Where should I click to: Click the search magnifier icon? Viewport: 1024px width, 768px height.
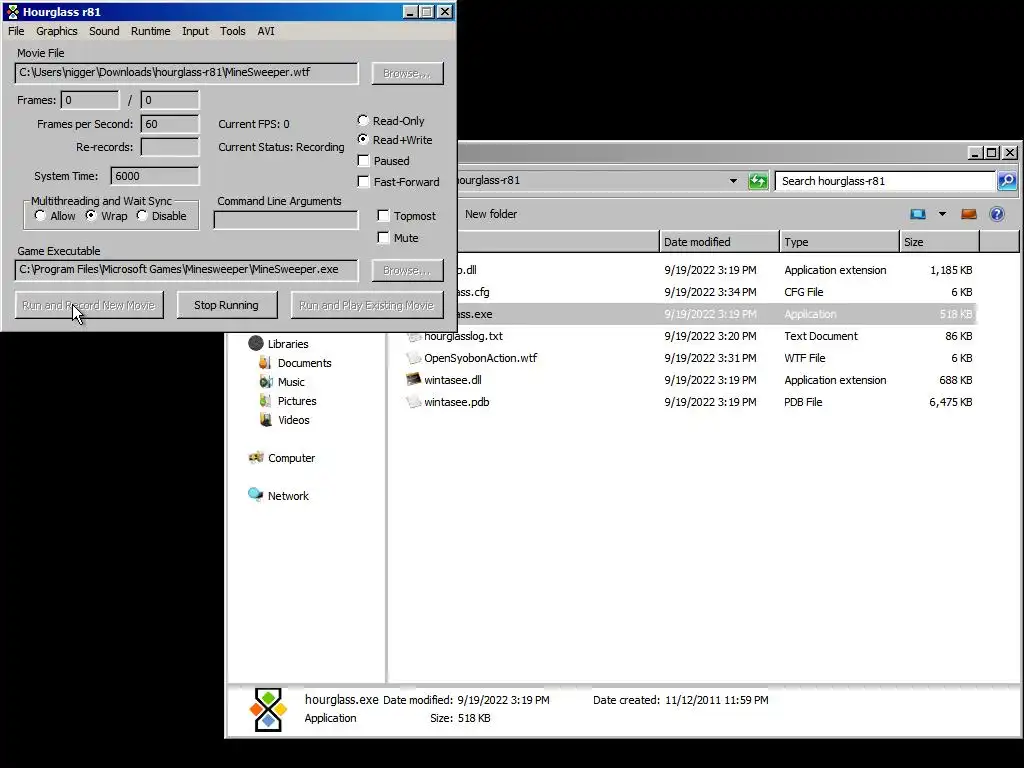(x=1007, y=181)
